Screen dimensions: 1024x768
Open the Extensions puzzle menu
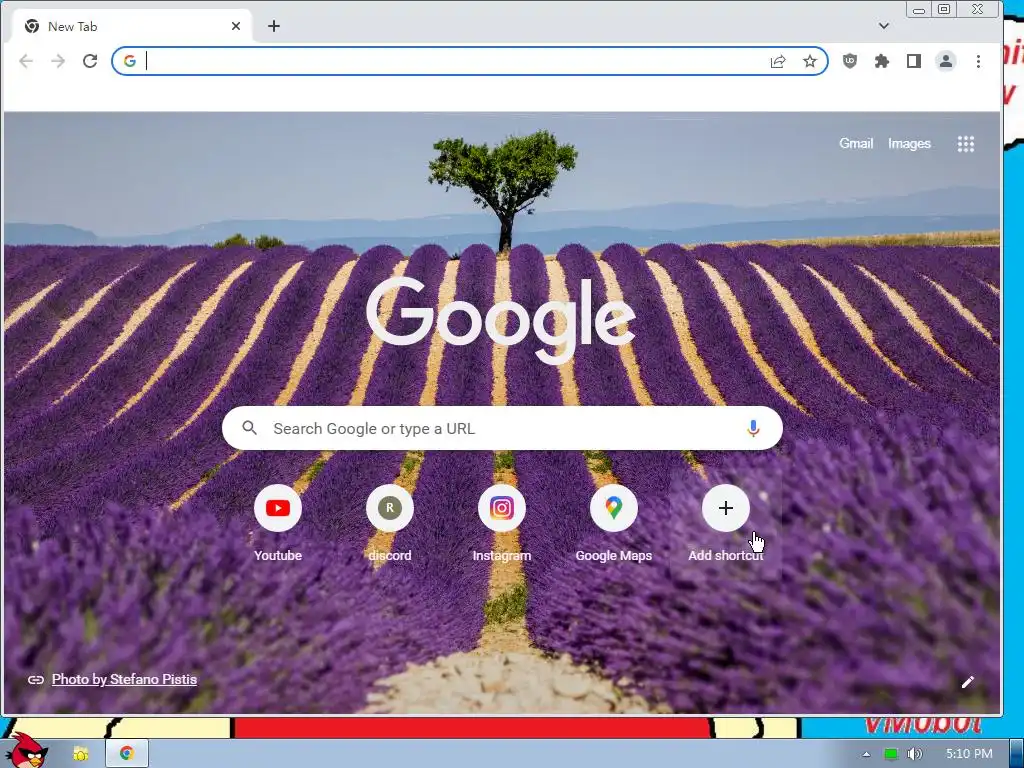point(882,61)
